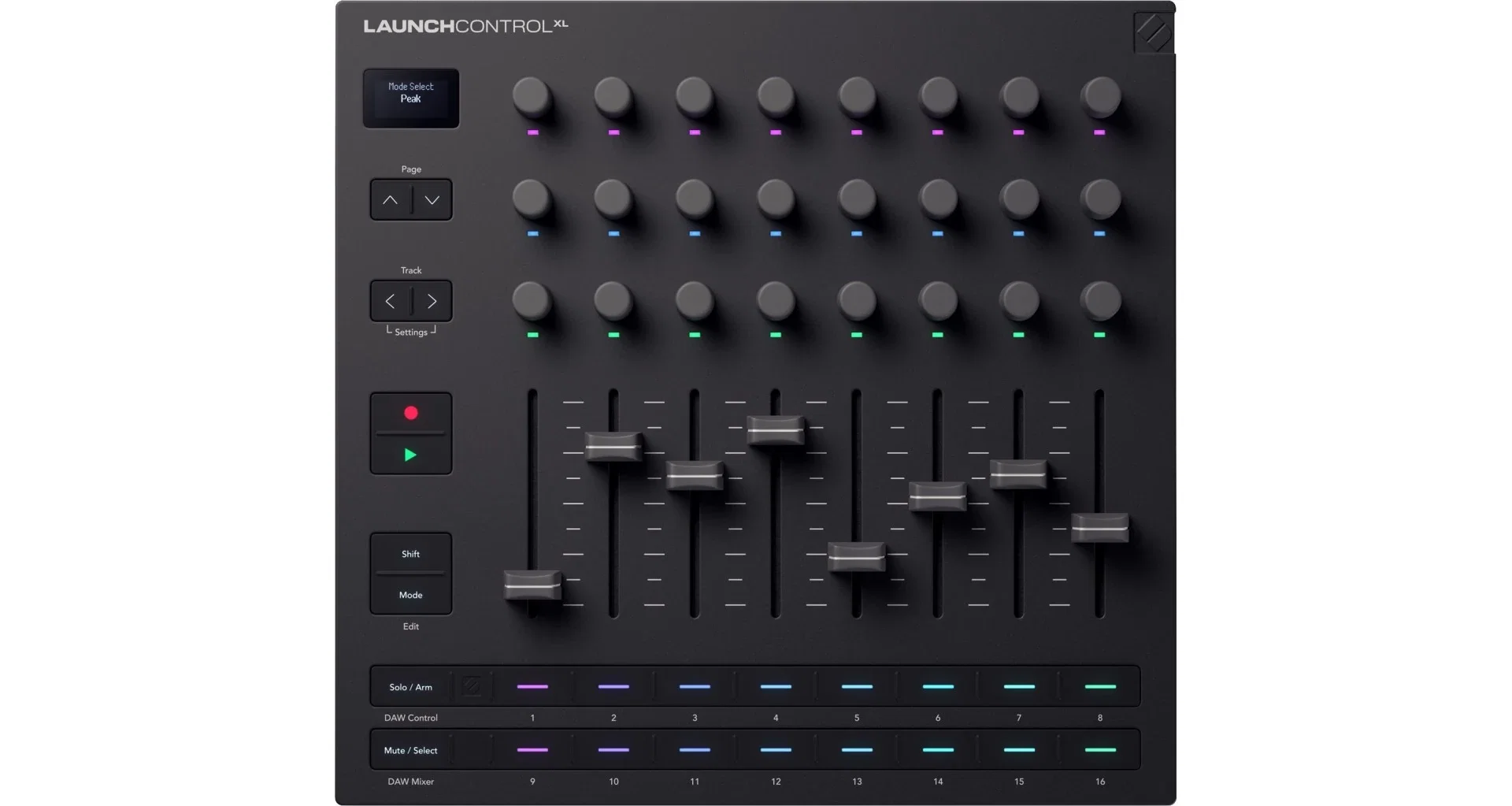The image size is (1512, 806).
Task: Click the Solo / Arm button
Action: point(410,687)
